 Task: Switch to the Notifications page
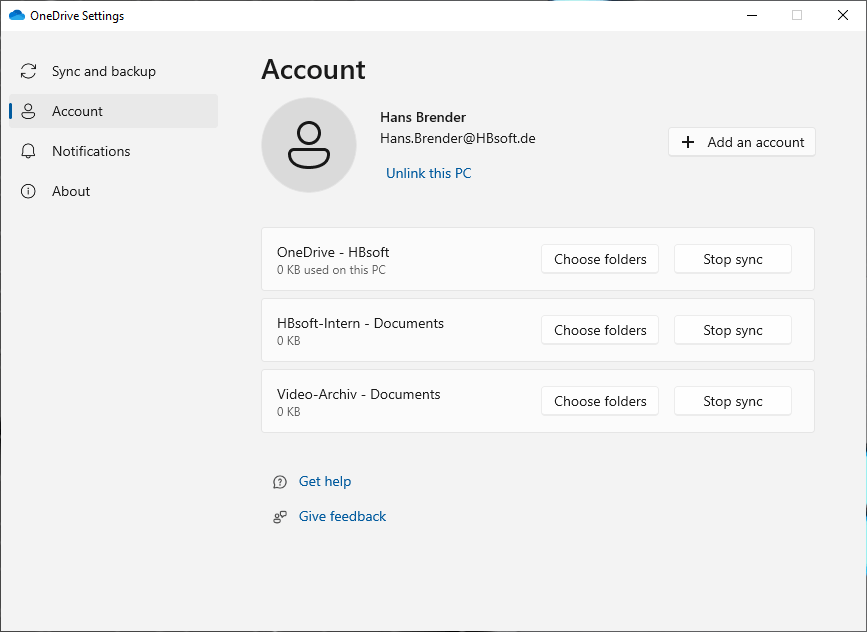point(91,152)
